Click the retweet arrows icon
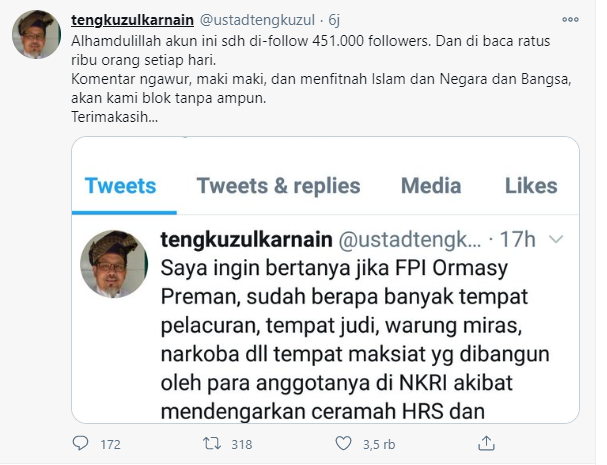This screenshot has width=607, height=465. click(x=213, y=443)
